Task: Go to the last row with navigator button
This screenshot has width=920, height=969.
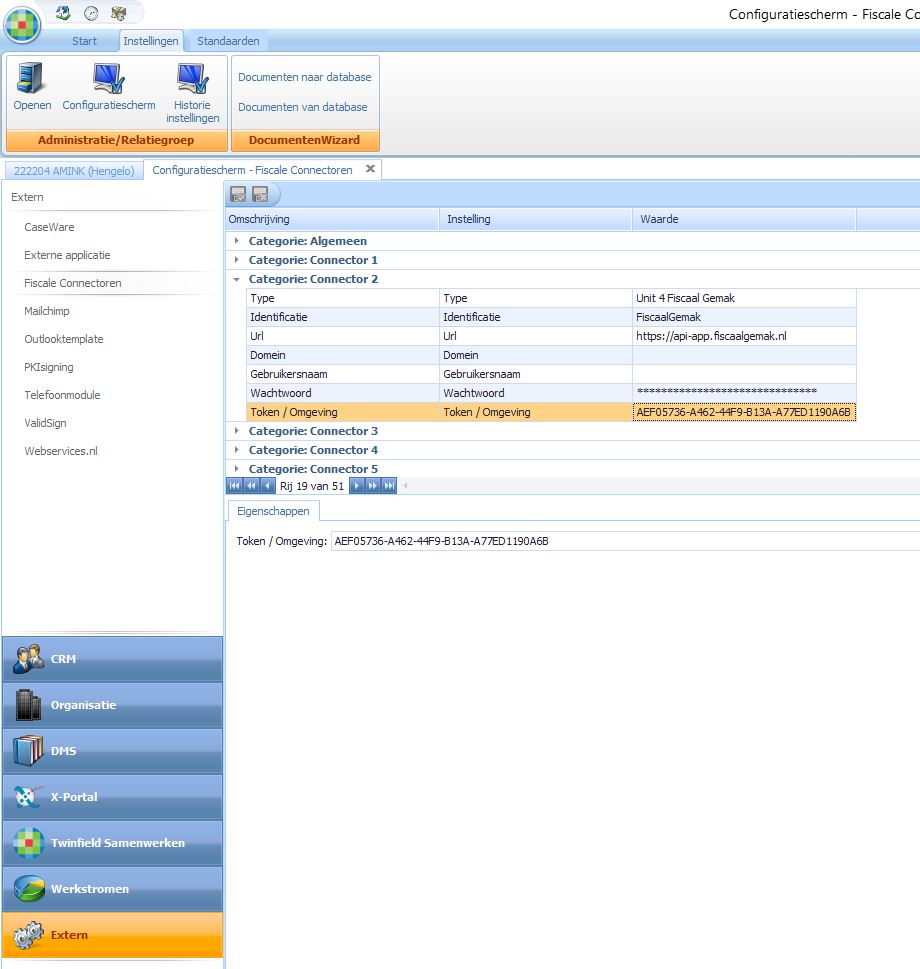Action: tap(390, 486)
